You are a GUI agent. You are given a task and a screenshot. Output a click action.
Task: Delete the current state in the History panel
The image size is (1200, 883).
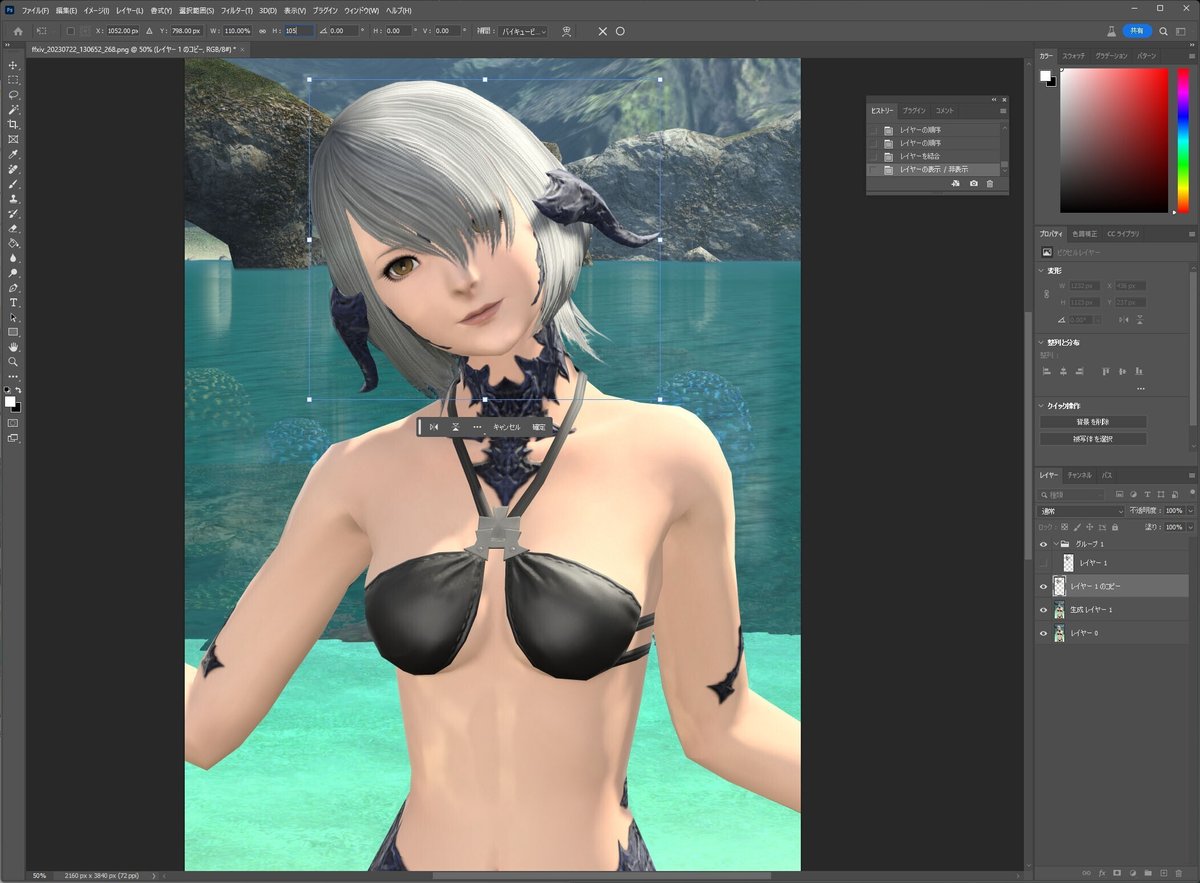(990, 184)
